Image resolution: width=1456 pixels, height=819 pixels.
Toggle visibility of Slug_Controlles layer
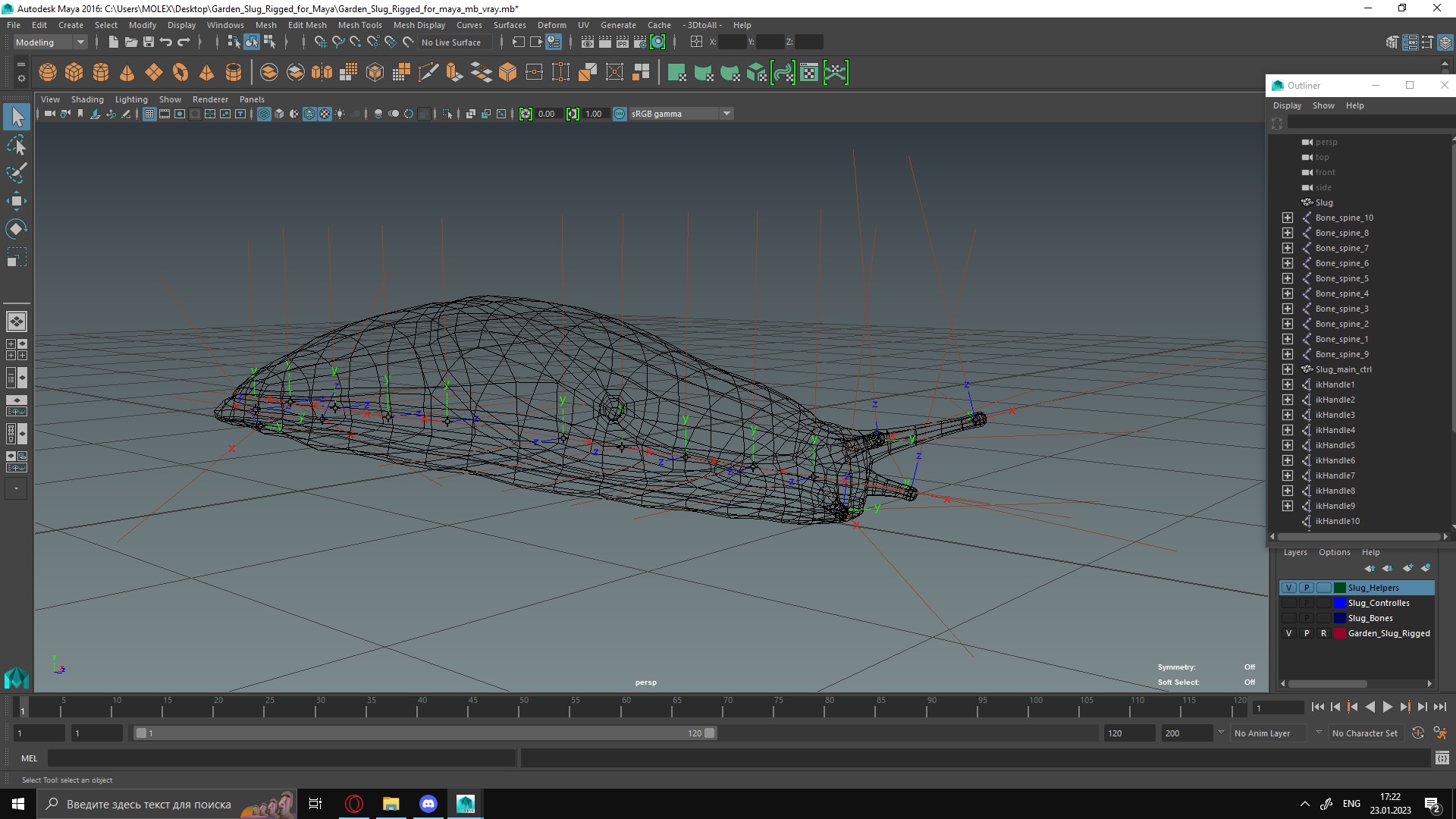[x=1288, y=603]
